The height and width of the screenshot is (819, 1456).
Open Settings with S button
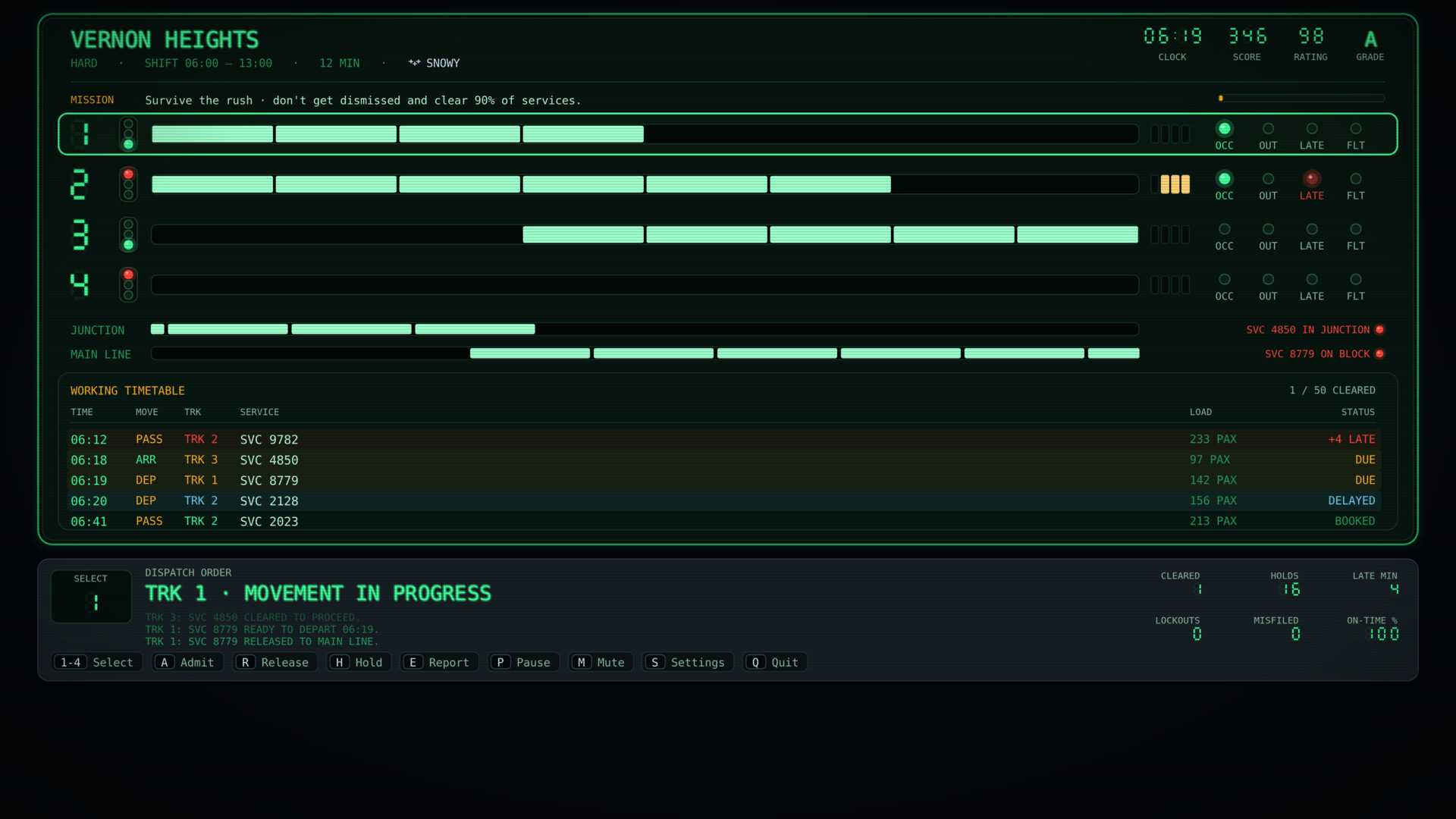(x=688, y=663)
